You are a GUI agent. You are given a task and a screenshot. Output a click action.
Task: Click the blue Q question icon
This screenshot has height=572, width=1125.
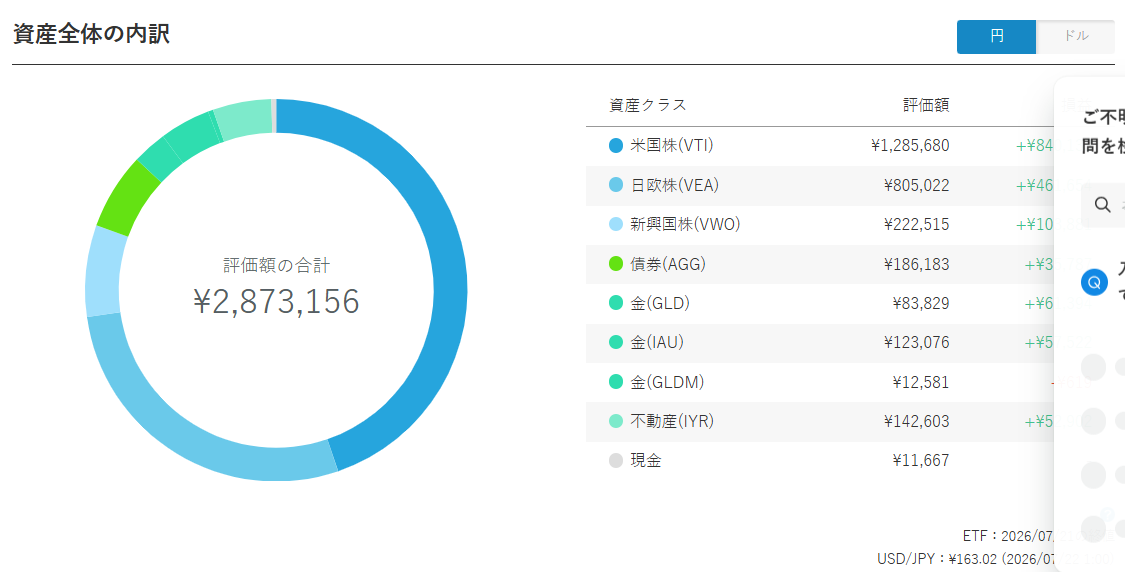click(1094, 282)
